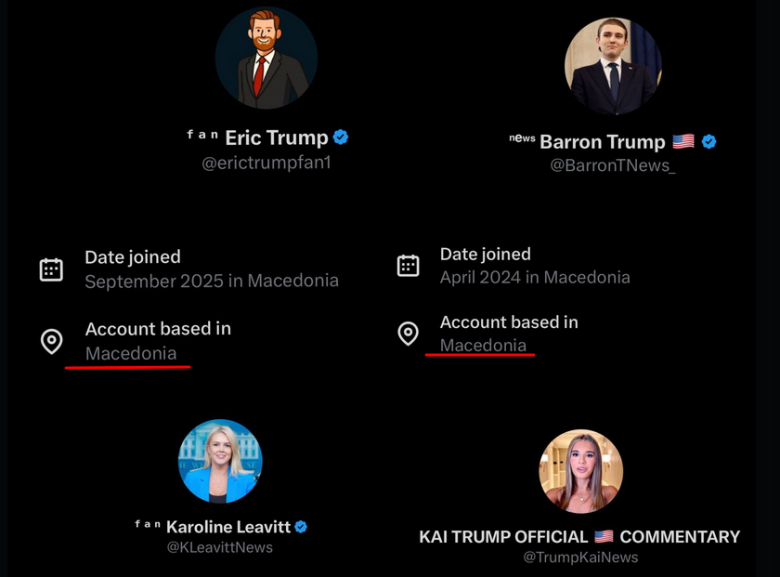Click calendar icon beside April 2024 join date
Image resolution: width=780 pixels, height=577 pixels.
coord(408,265)
